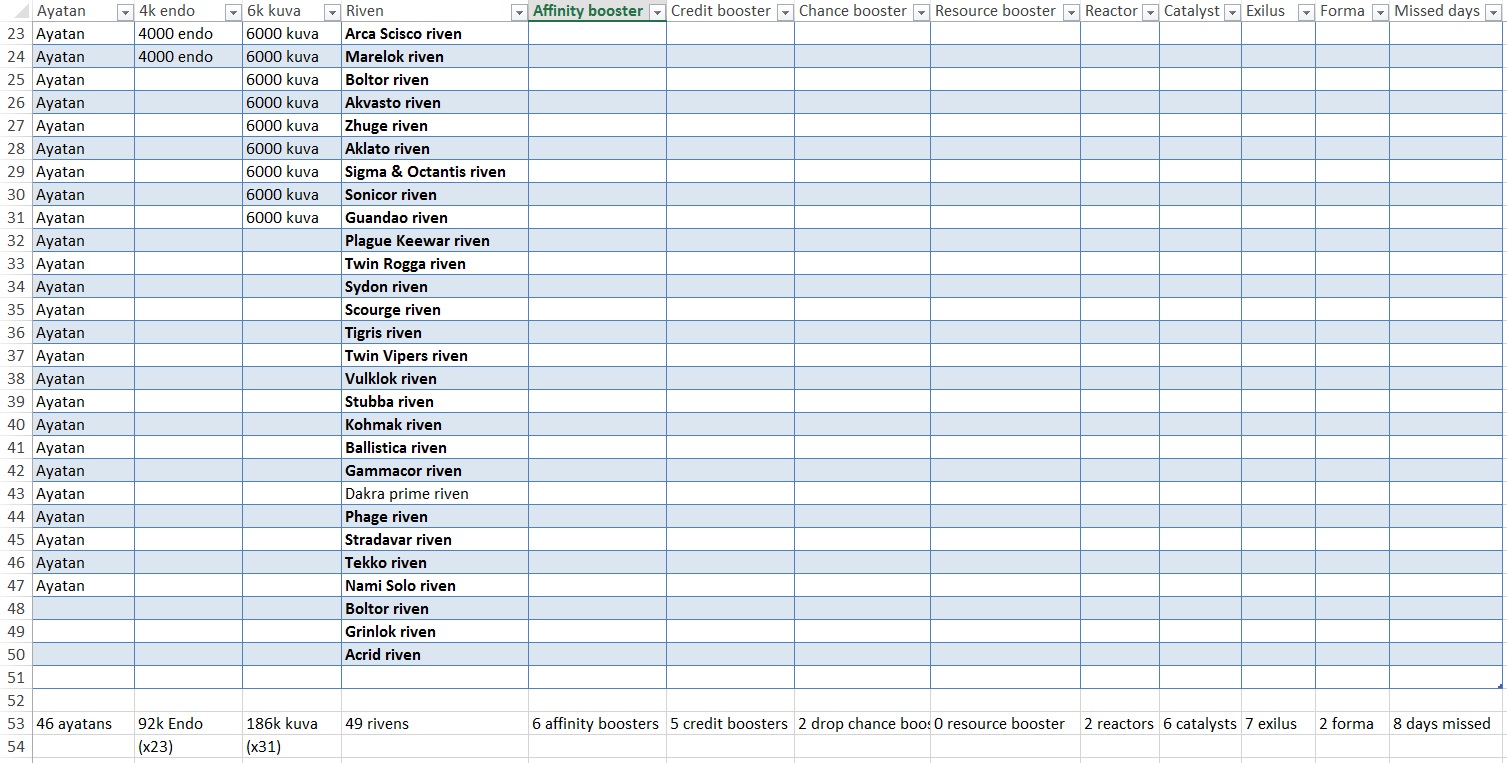Click the 0 resource booster total cell
Image resolution: width=1507 pixels, height=763 pixels.
(1005, 723)
